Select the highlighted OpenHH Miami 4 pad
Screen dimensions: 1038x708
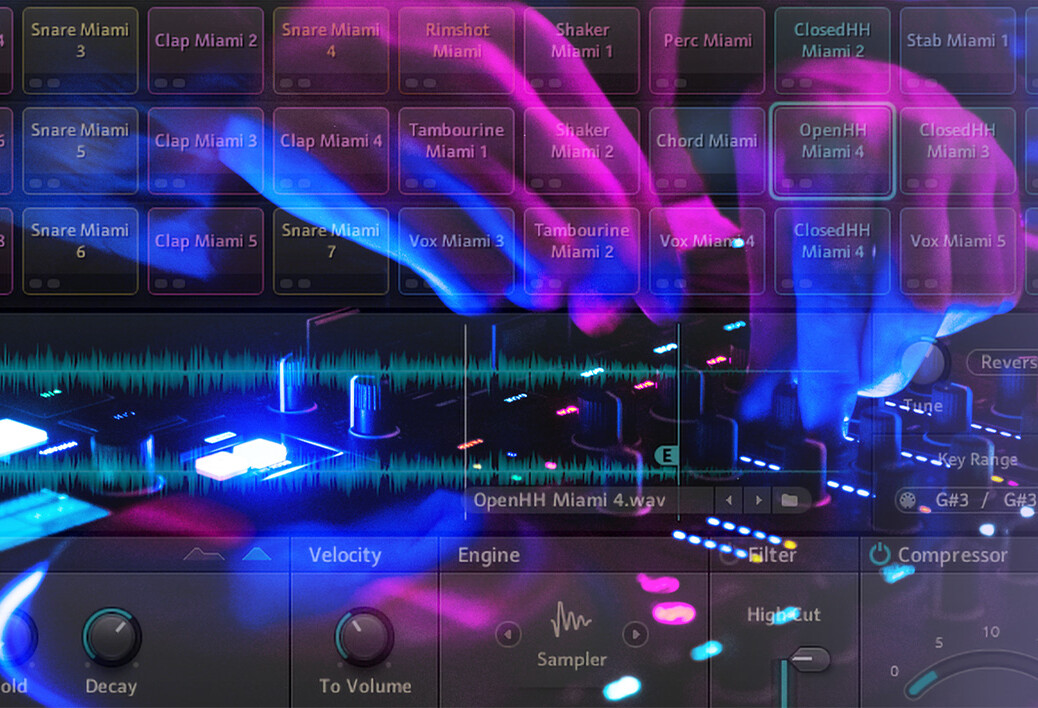[x=832, y=151]
